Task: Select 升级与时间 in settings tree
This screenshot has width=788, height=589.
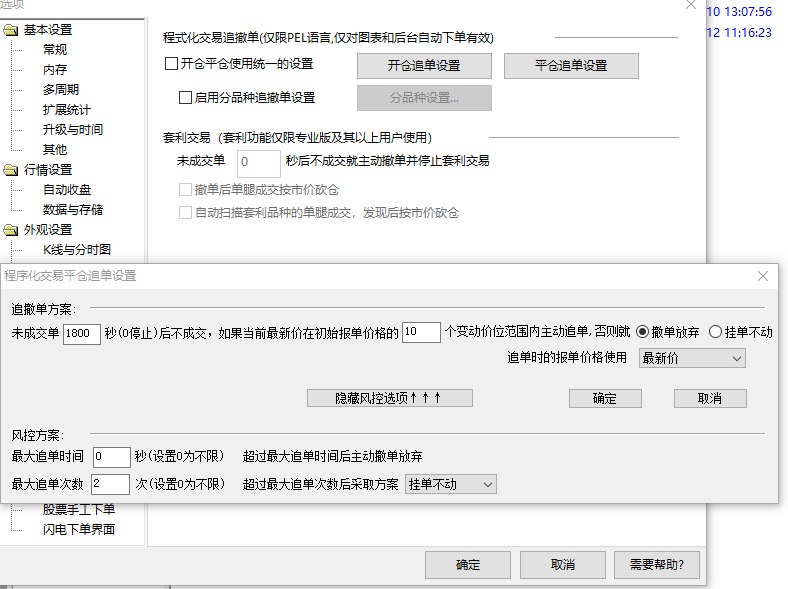Action: [x=73, y=130]
